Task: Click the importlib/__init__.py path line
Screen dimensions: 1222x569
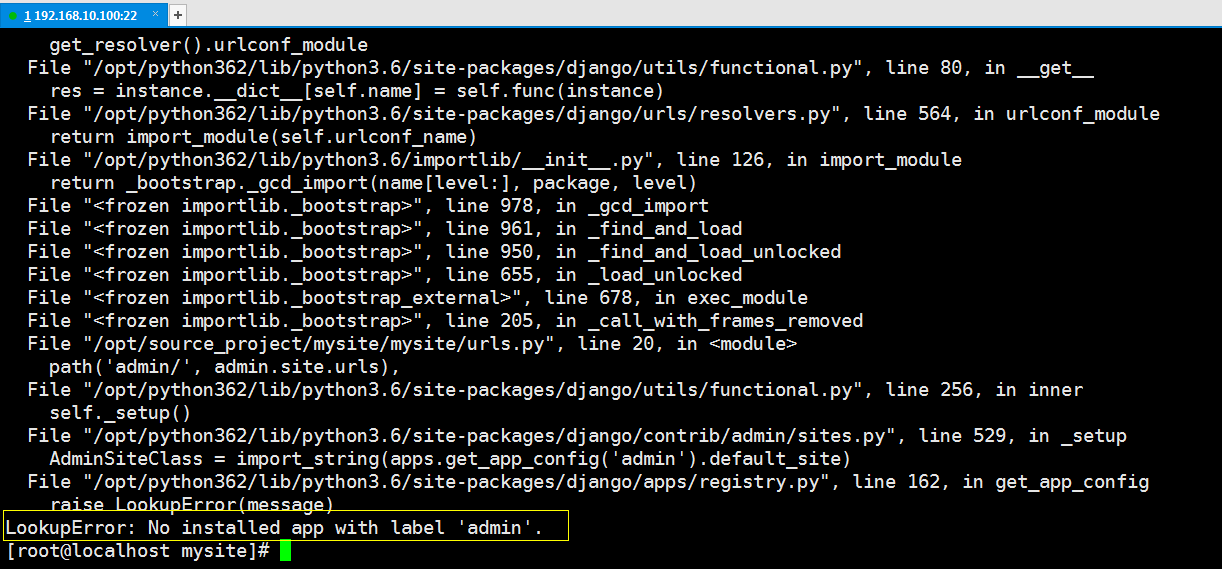Action: (495, 160)
